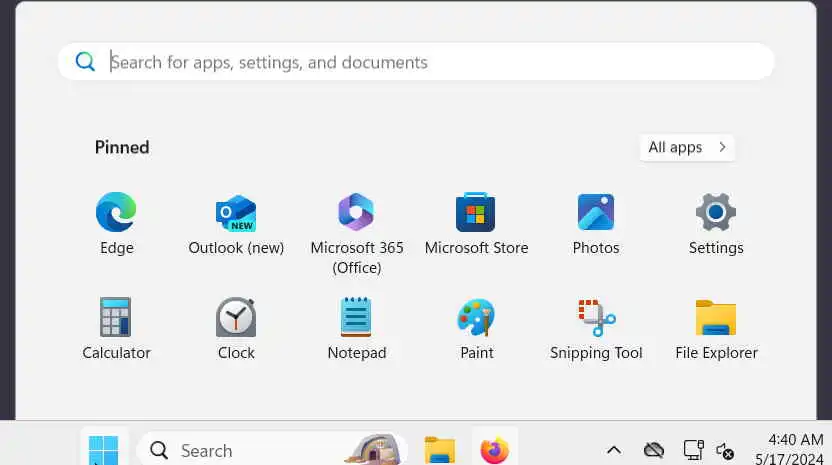Viewport: 832px width, 465px height.
Task: Click the All apps button
Action: tap(687, 148)
